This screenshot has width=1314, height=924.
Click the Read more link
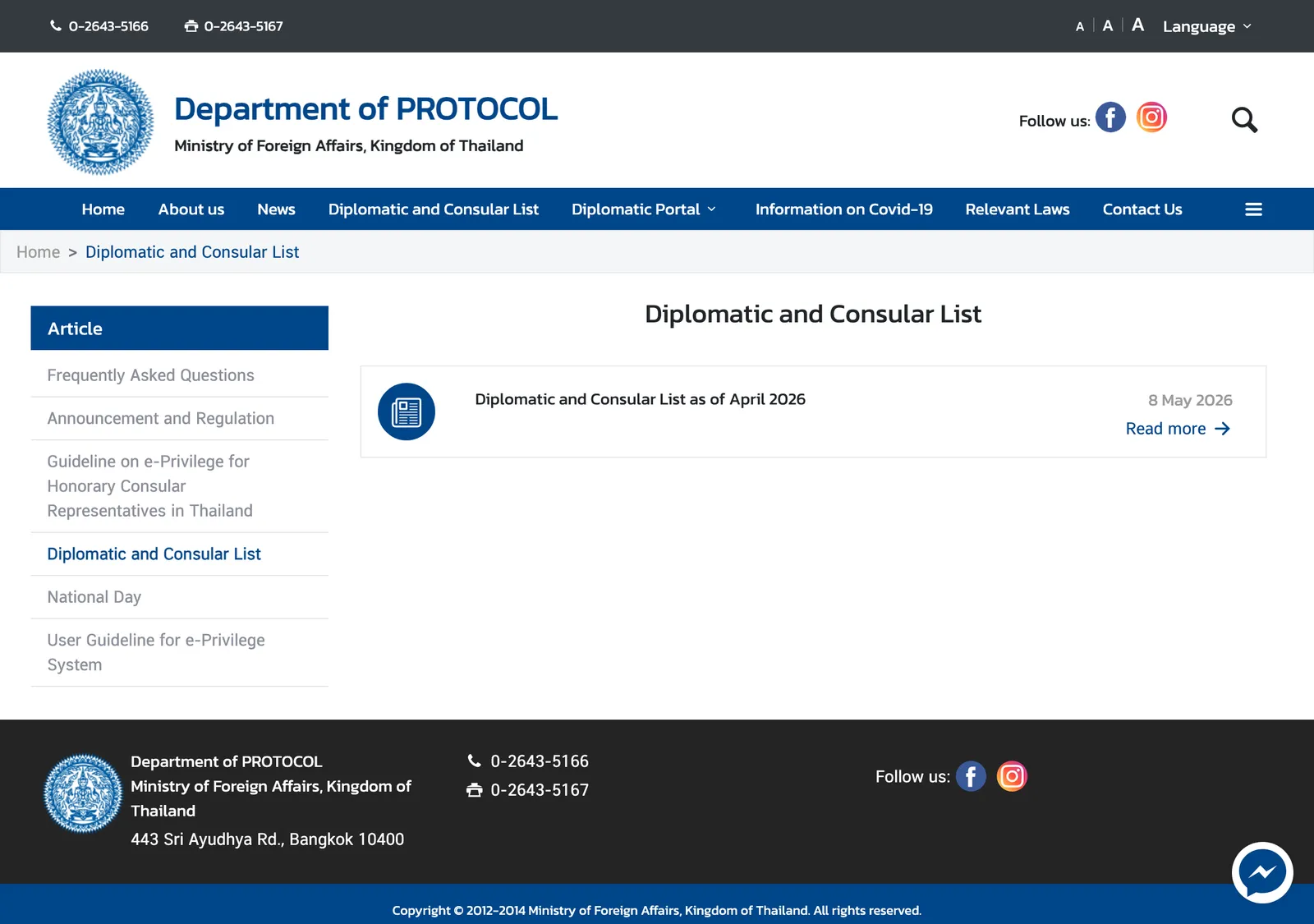pos(1178,429)
